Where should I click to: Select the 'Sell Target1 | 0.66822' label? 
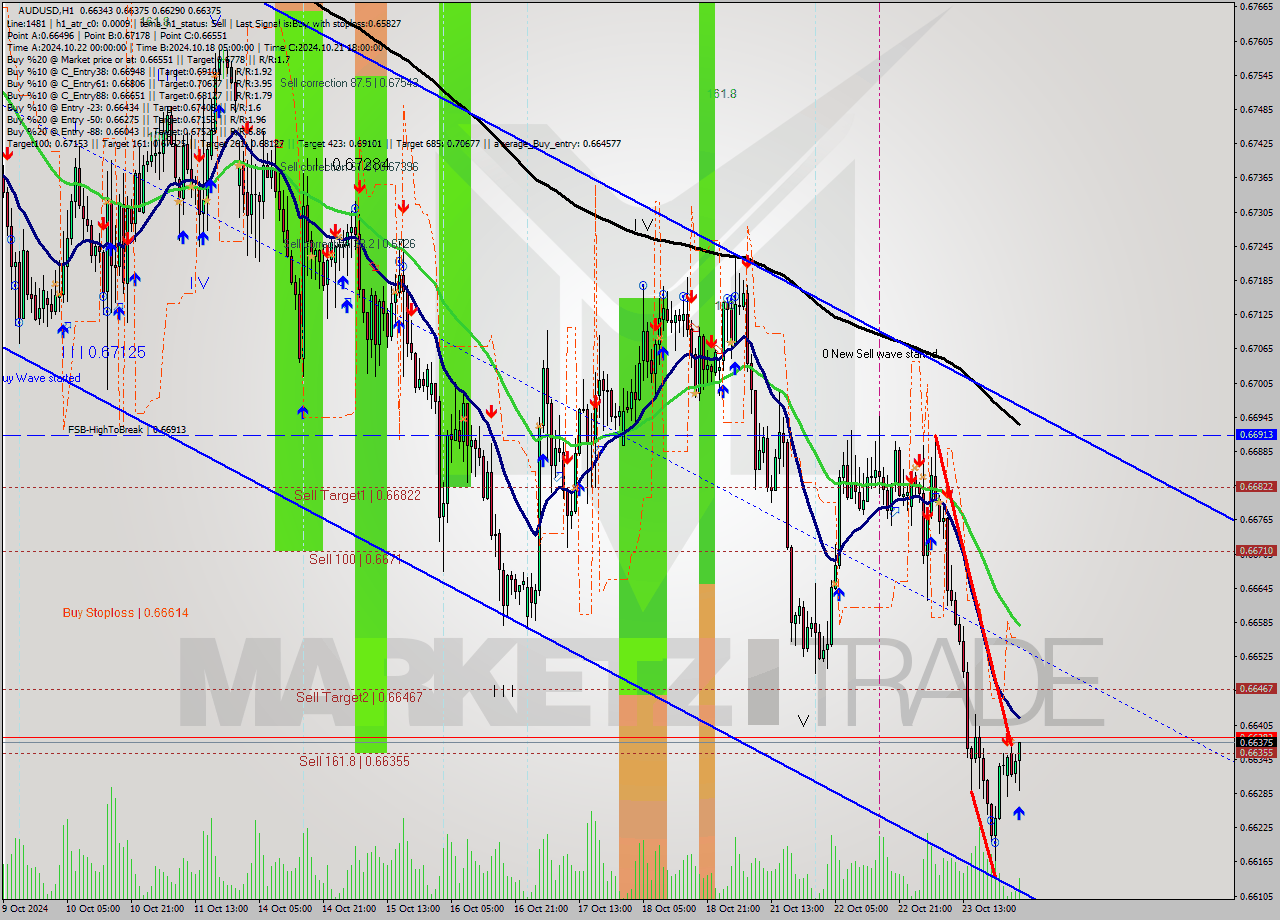(357, 495)
